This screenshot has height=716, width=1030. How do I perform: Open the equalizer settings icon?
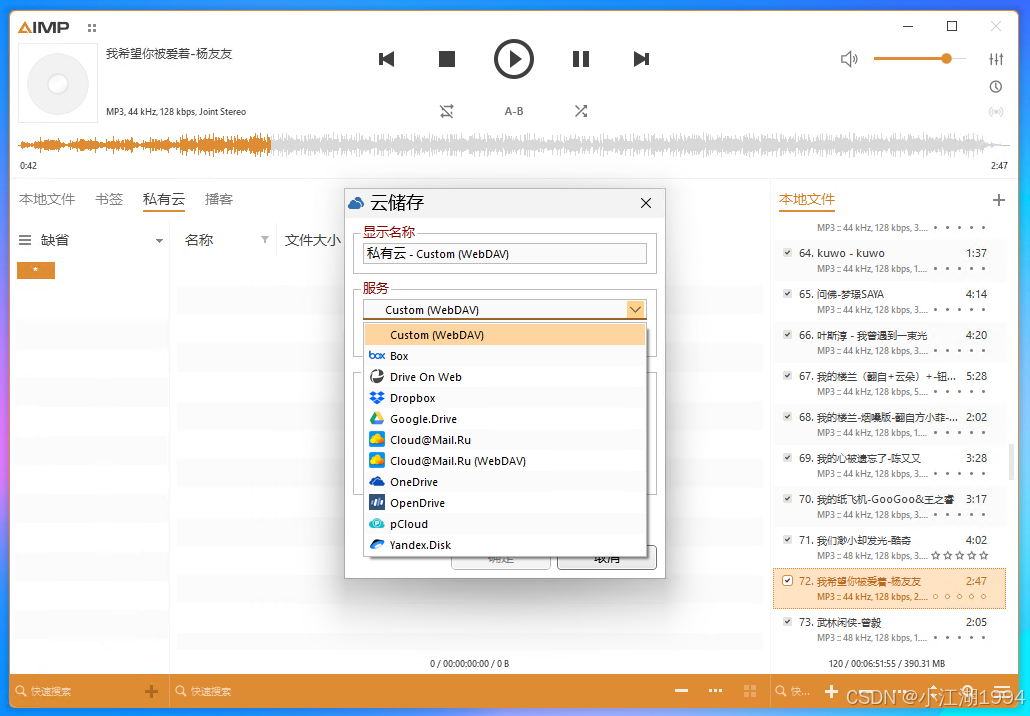pos(996,59)
